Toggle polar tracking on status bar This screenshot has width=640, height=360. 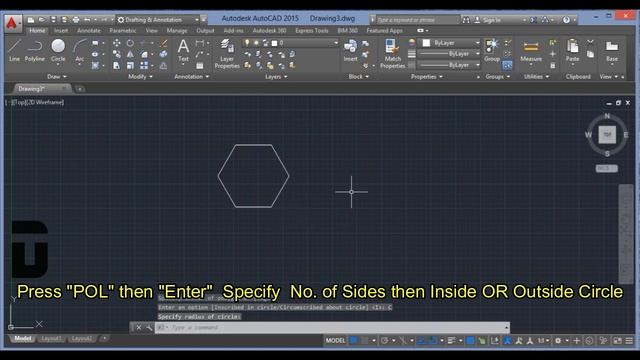click(x=384, y=340)
